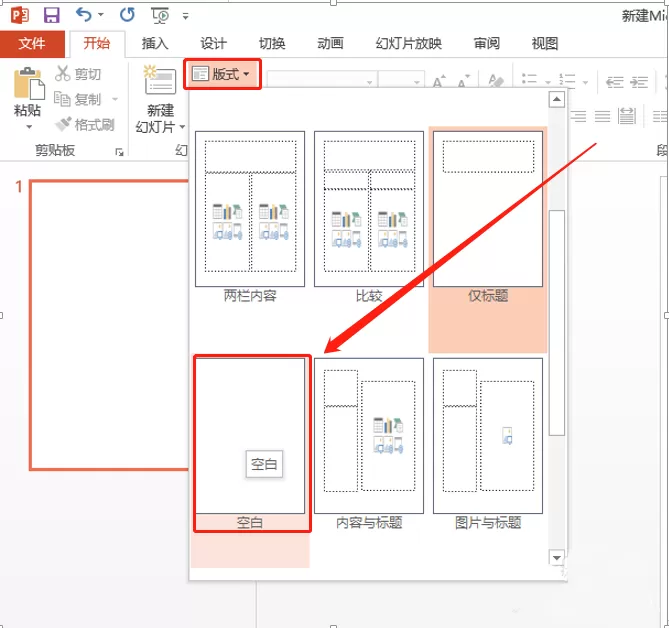Clear all formatting icon
The width and height of the screenshot is (669, 628).
496,80
